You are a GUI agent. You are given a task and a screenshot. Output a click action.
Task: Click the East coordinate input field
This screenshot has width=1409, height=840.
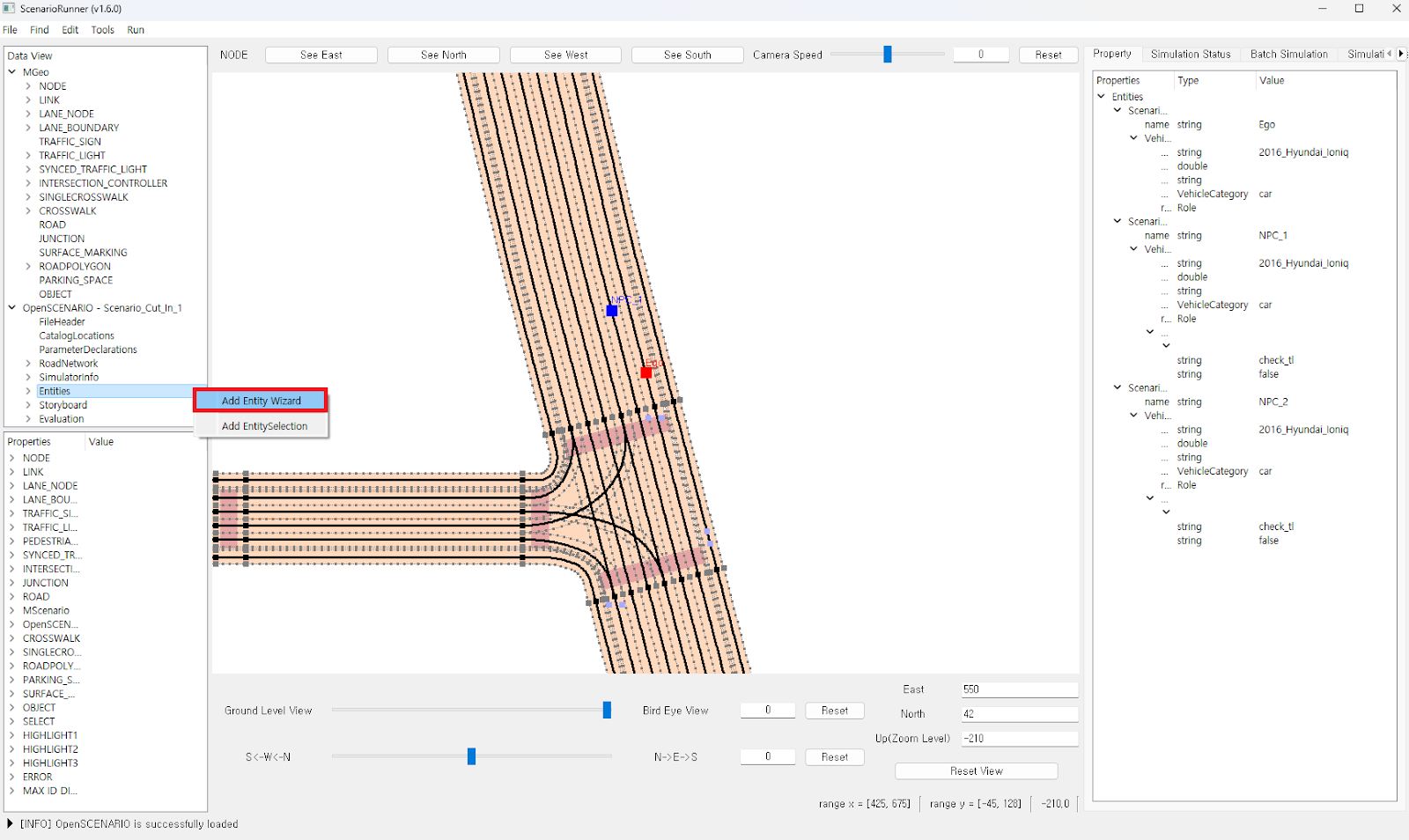(x=1019, y=689)
